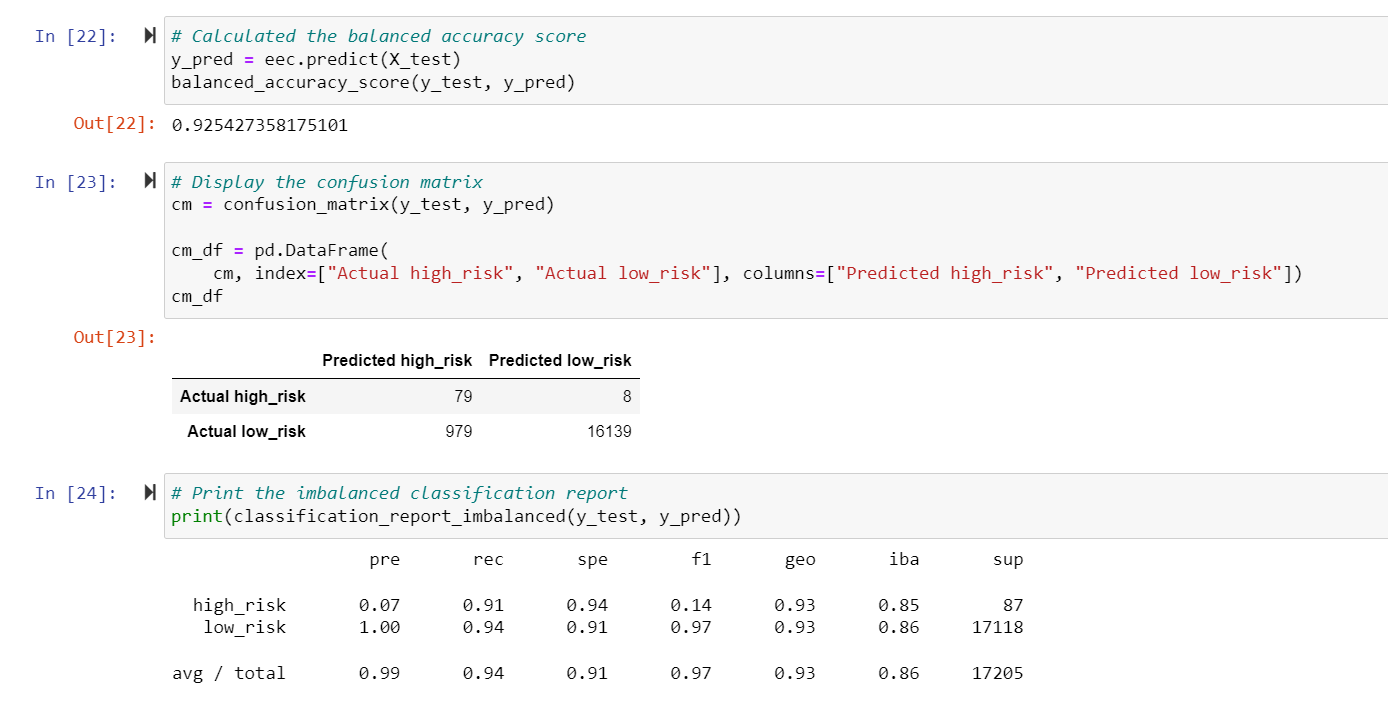Click the high_risk iba value 0.85
Image resolution: width=1388 pixels, height=706 pixels.
(x=899, y=606)
